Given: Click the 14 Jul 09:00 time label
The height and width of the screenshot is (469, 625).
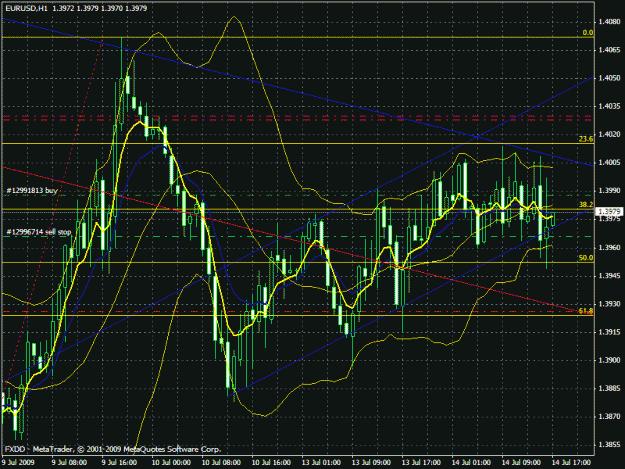Looking at the screenshot, I should [x=521, y=463].
